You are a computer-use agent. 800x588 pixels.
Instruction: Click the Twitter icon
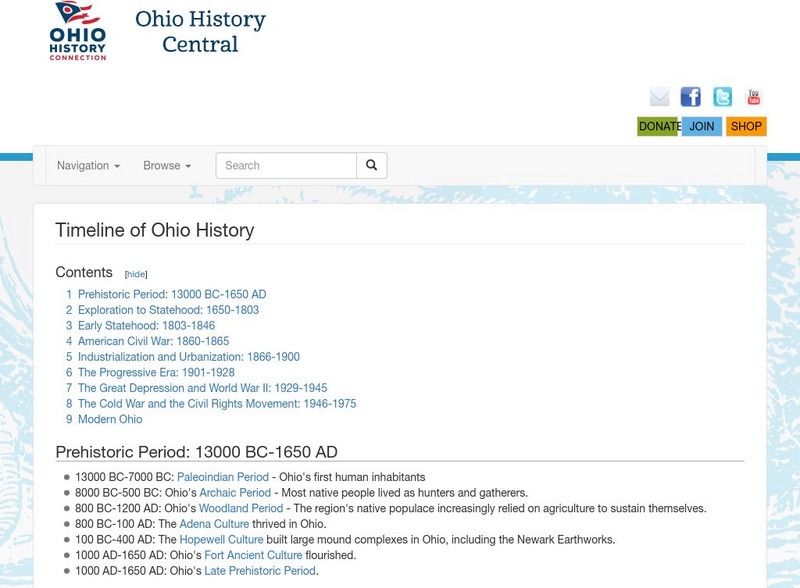722,97
